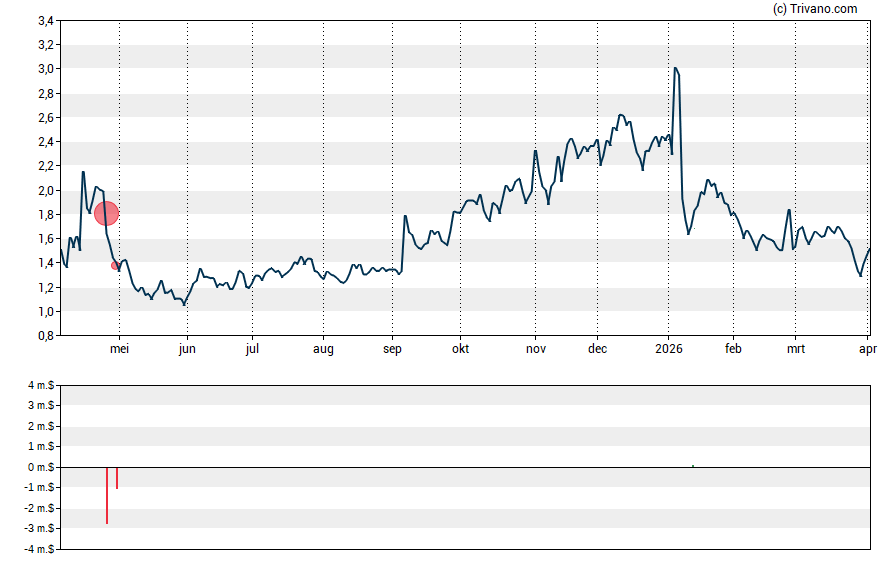Screen dimensions: 888x565
Task: Click the 'apr' month label
Action: [x=868, y=349]
